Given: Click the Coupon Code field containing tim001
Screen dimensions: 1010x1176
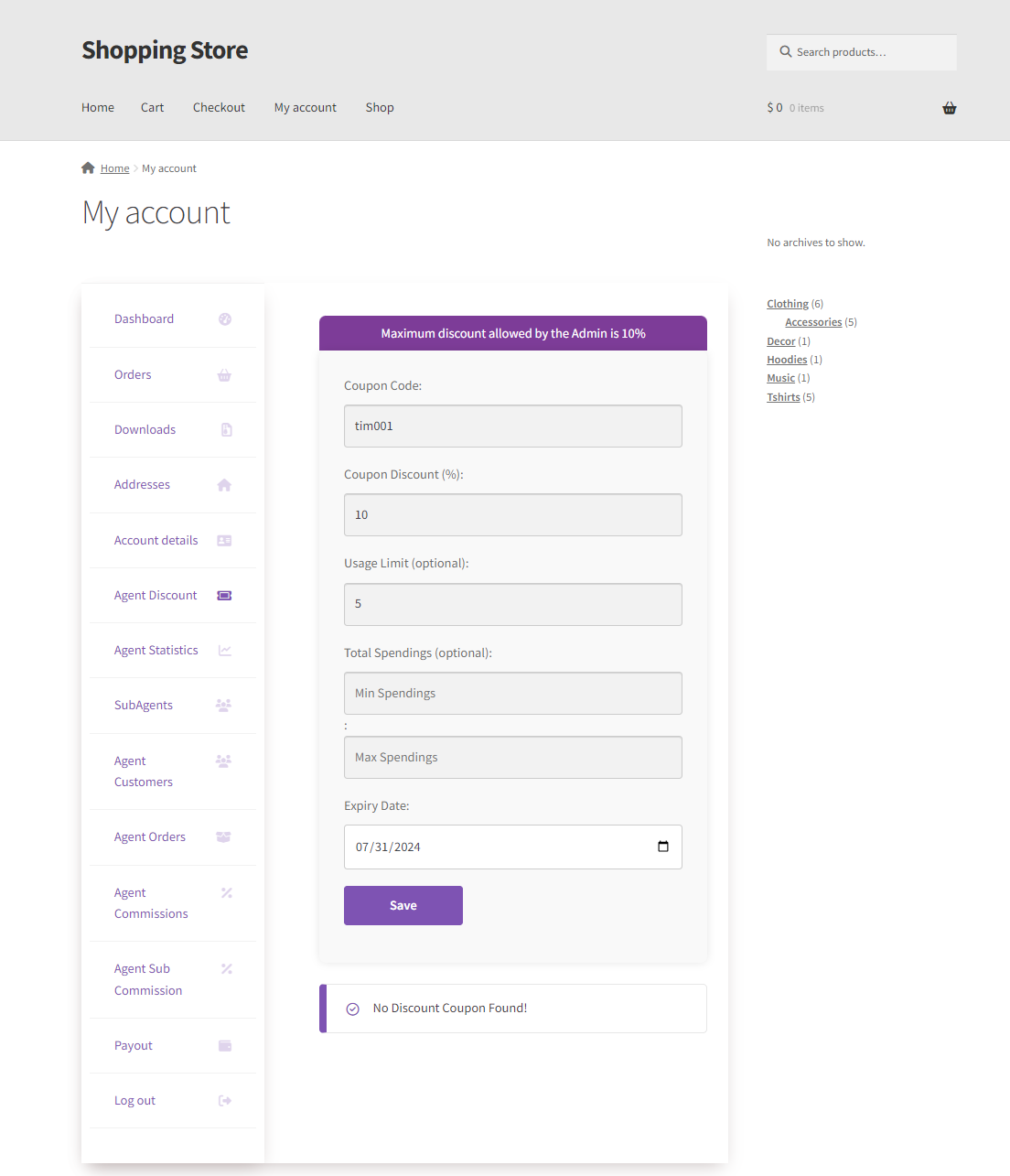Looking at the screenshot, I should coord(513,426).
